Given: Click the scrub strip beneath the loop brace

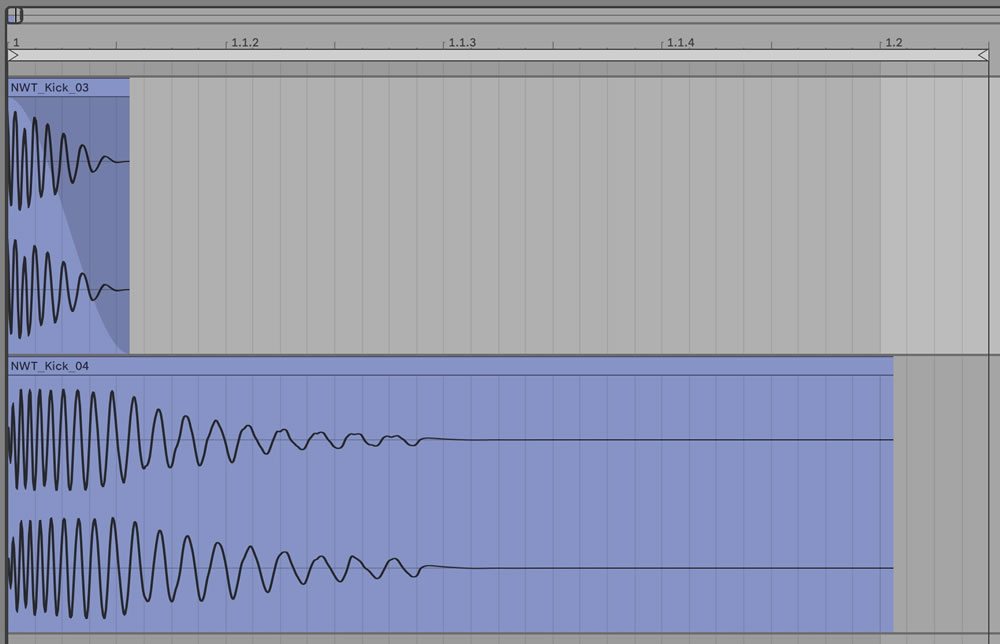Looking at the screenshot, I should [500, 69].
